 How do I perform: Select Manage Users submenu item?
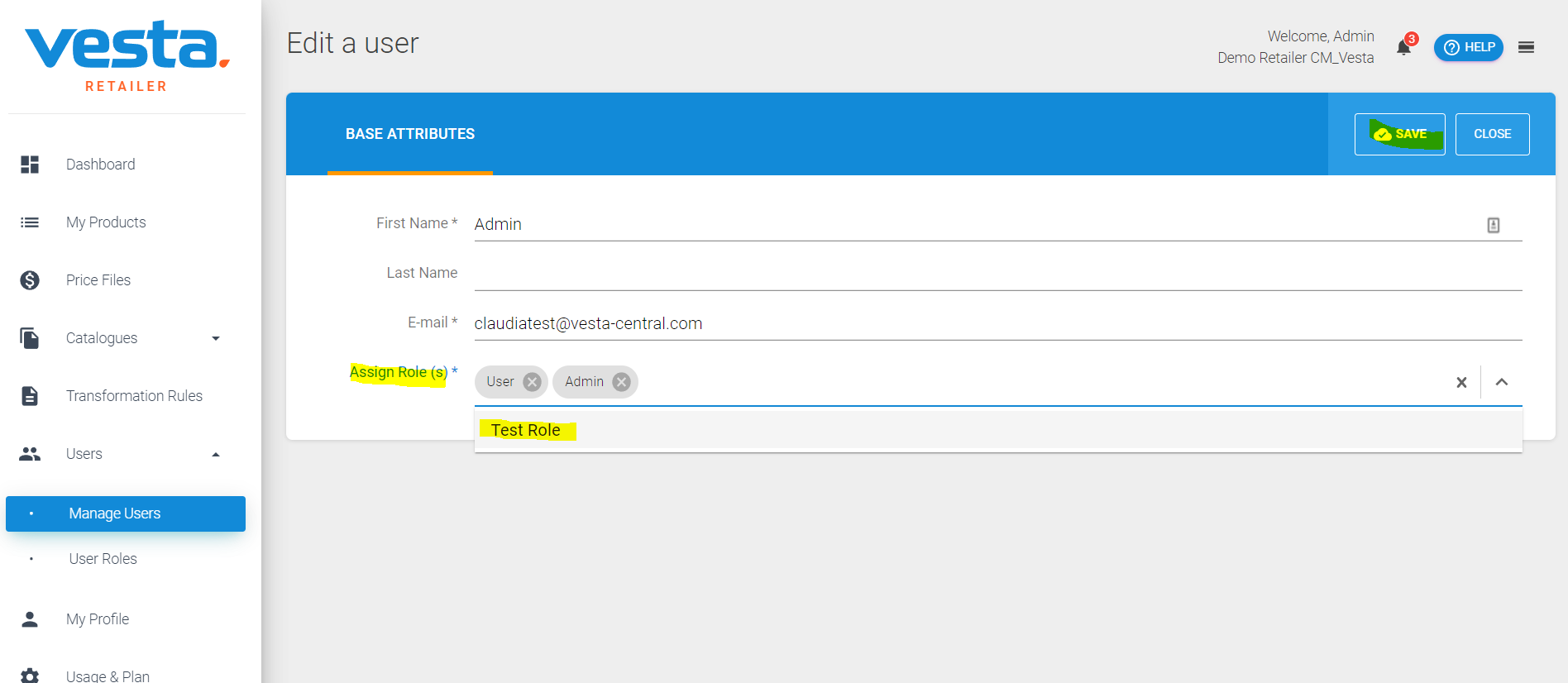[126, 513]
